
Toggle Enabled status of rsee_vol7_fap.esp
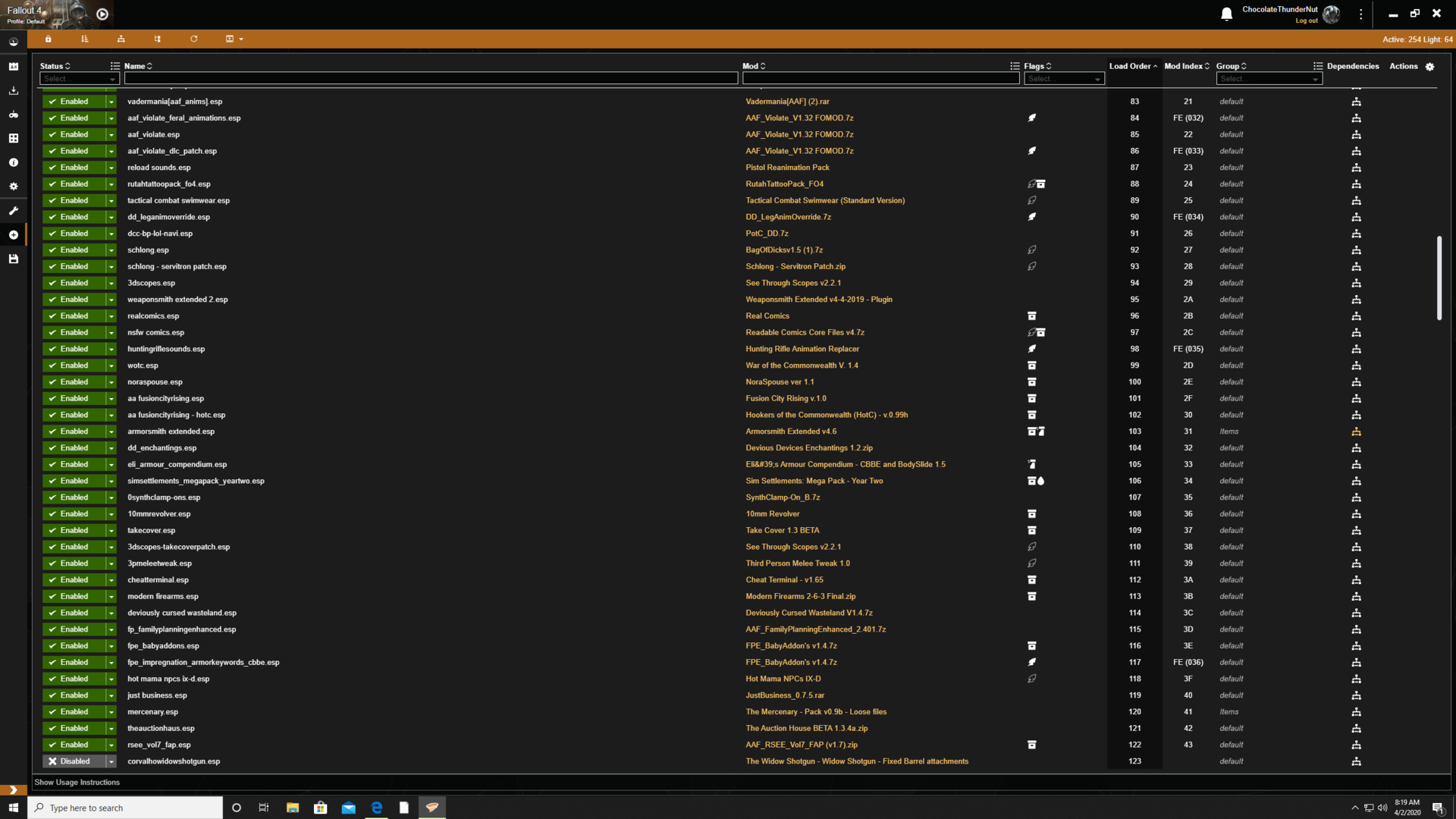[74, 745]
